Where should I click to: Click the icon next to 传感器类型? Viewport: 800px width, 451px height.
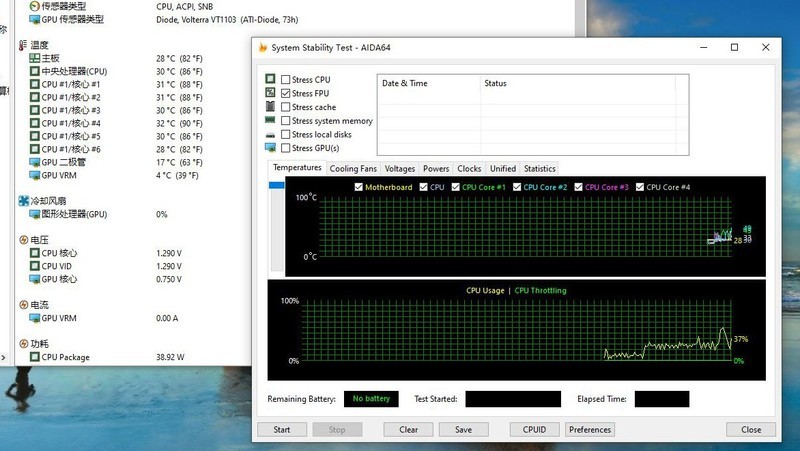point(35,6)
